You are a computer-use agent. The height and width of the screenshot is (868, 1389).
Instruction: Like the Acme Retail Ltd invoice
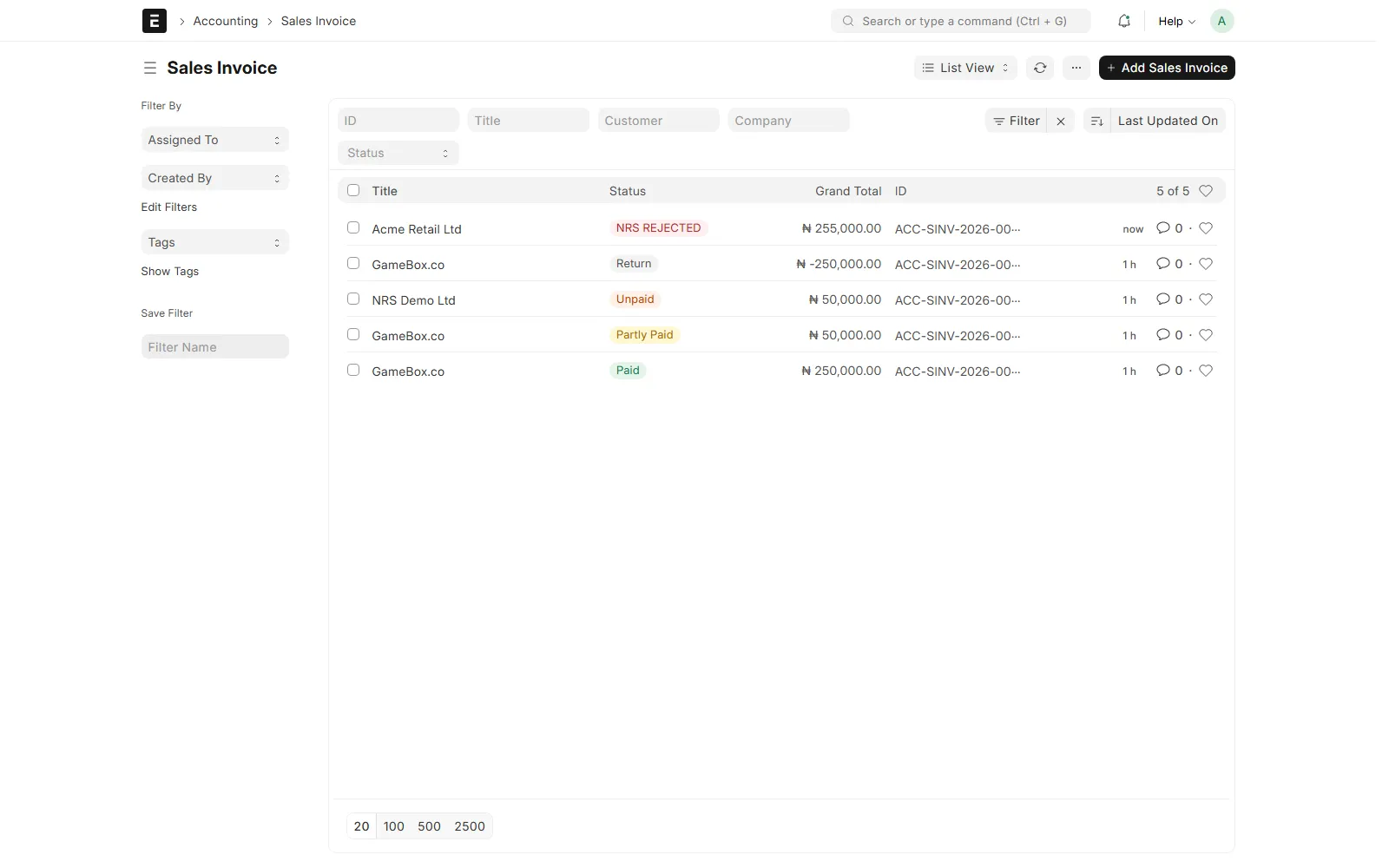(1206, 228)
